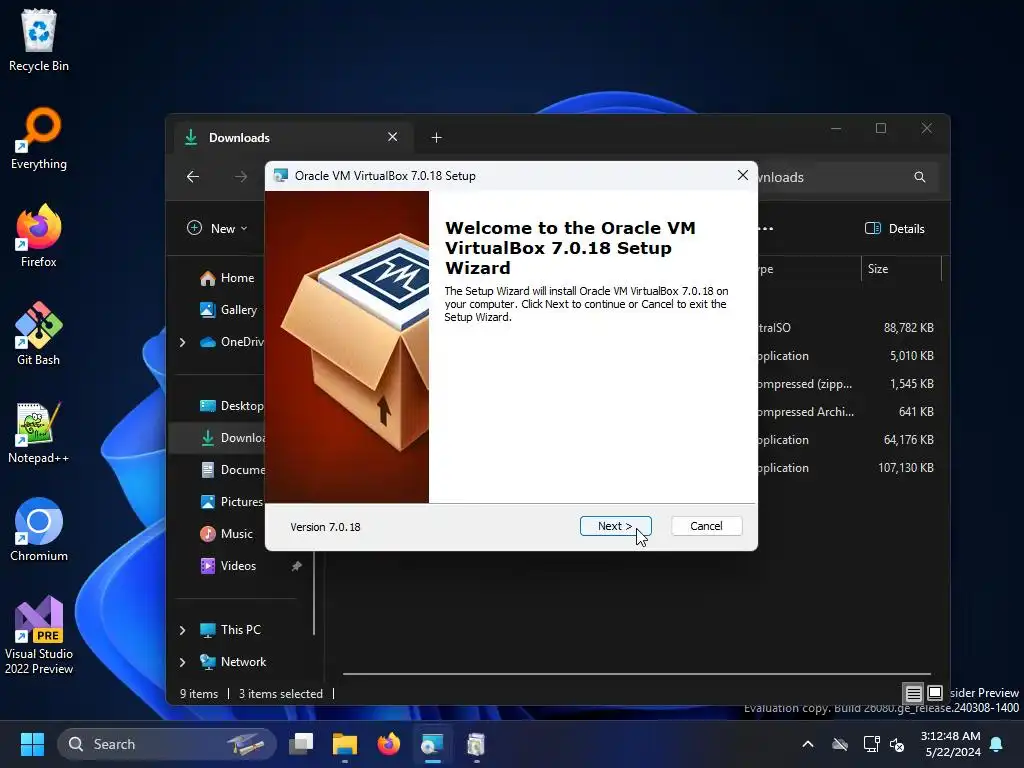The height and width of the screenshot is (768, 1024).
Task: Click the horizontal scrollbar in File Explorer
Action: 636,673
